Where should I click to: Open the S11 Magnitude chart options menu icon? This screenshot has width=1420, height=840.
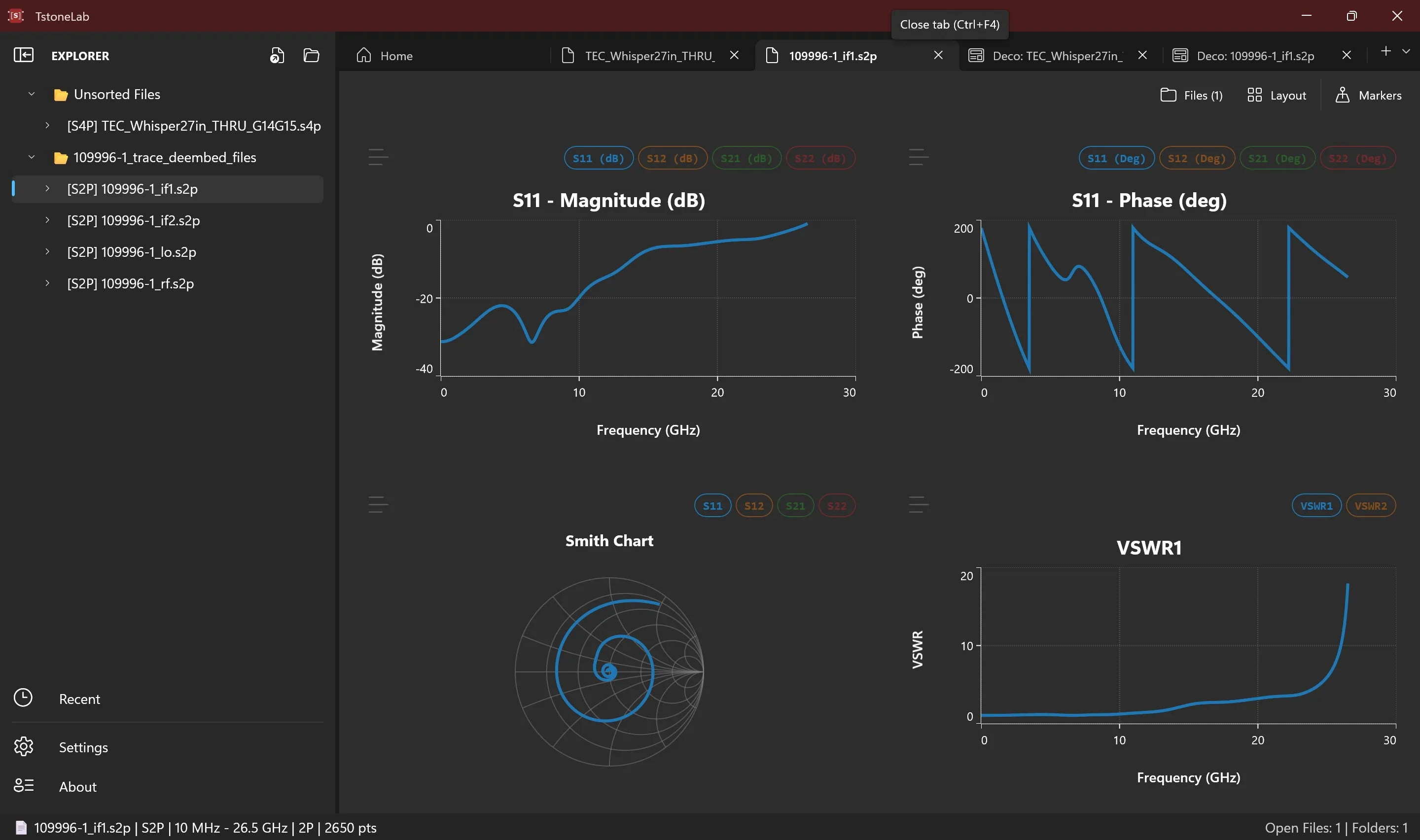[378, 157]
